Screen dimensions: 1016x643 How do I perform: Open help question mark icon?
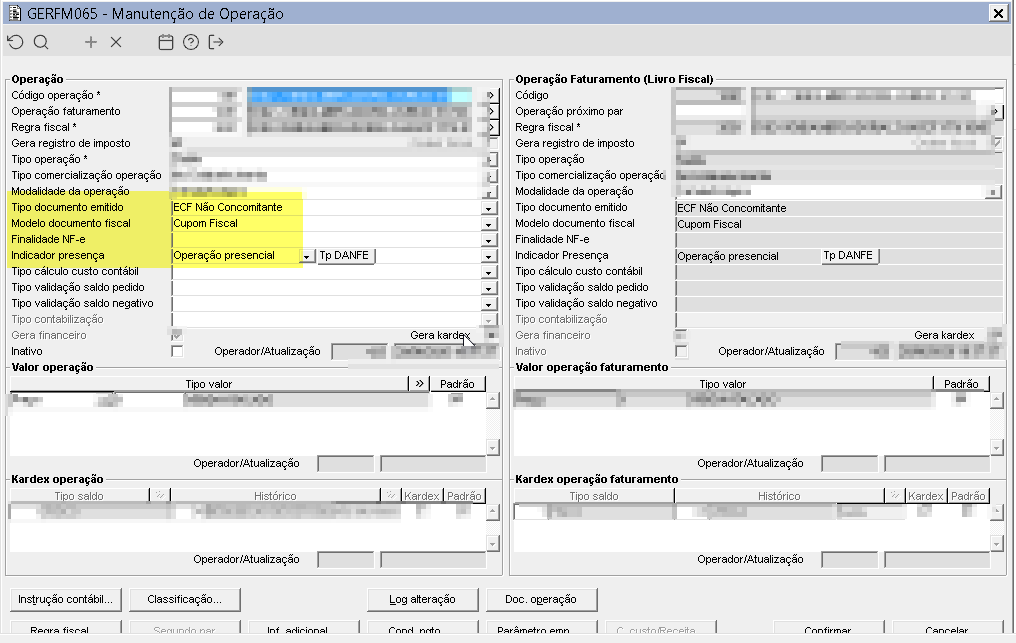(190, 42)
